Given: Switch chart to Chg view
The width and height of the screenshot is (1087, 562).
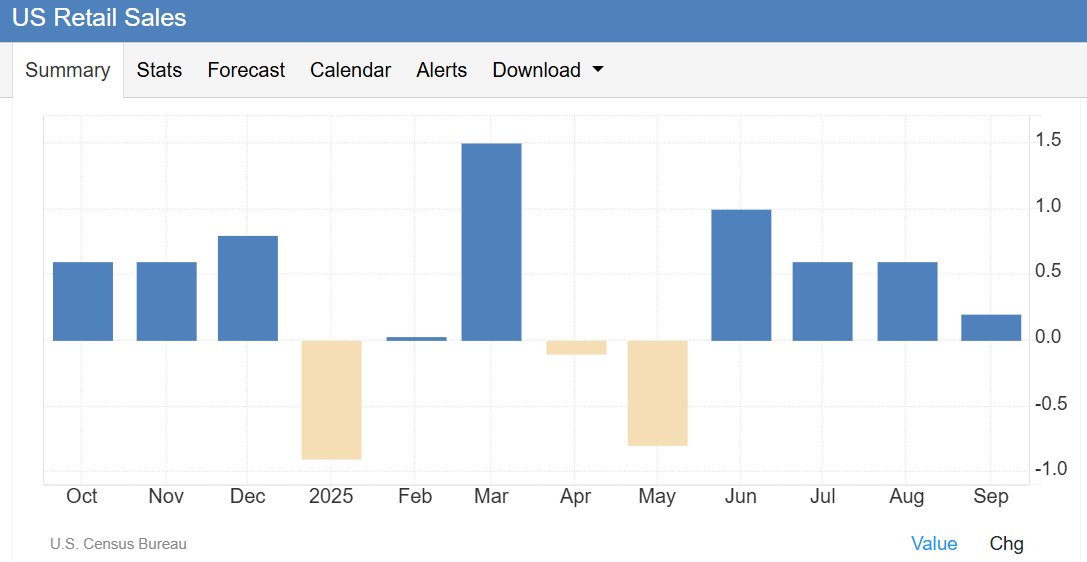Looking at the screenshot, I should click(1006, 544).
